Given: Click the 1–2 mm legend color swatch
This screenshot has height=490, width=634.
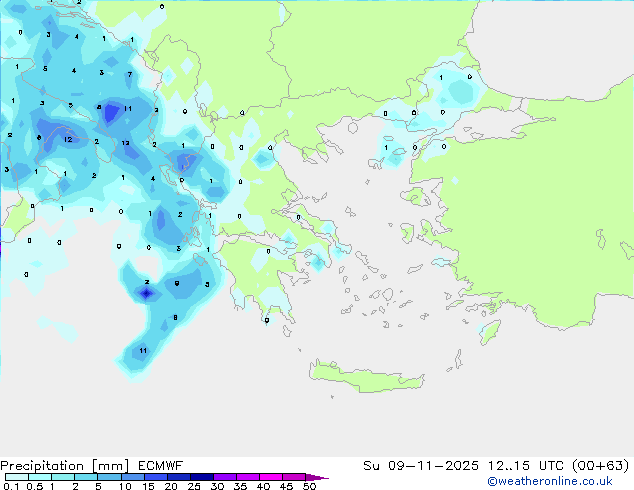Looking at the screenshot, I should click(x=63, y=477).
